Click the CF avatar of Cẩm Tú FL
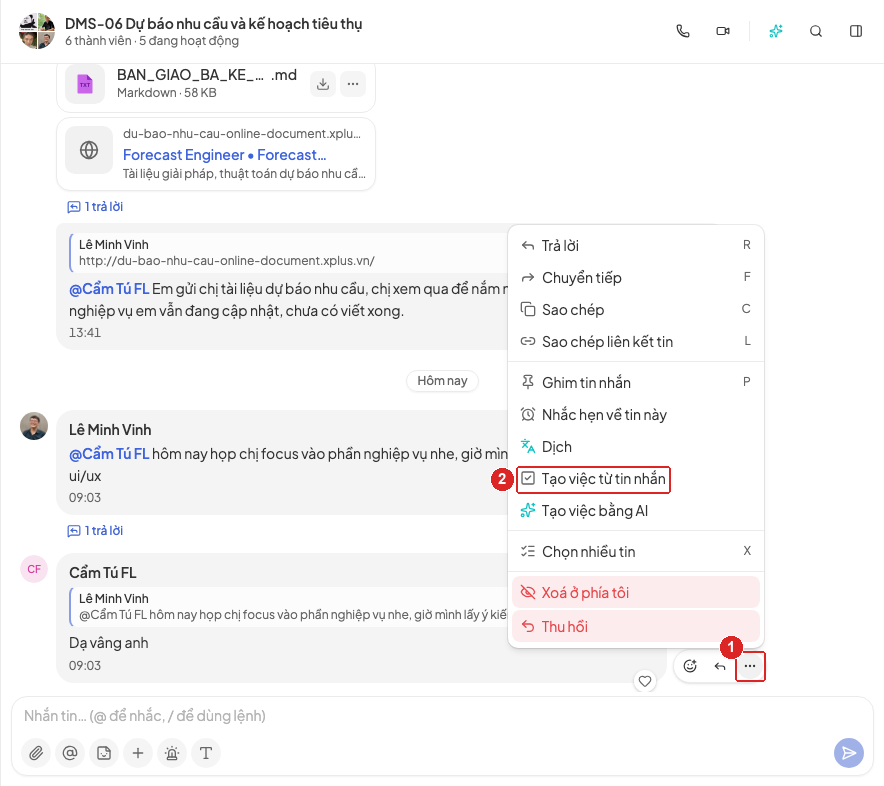Viewport: 884px width, 786px height. pyautogui.click(x=34, y=569)
